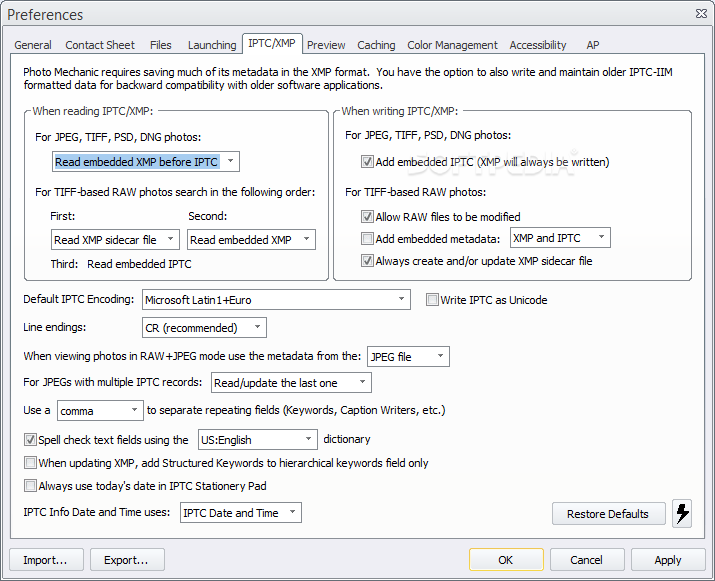Open Read/update the last one dropdown
Viewport: 715px width, 581px height.
pos(291,383)
